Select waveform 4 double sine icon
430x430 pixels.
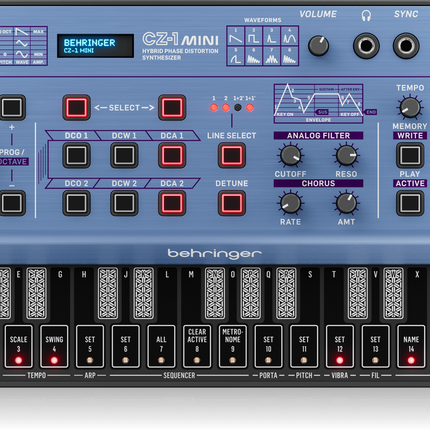pos(289,36)
